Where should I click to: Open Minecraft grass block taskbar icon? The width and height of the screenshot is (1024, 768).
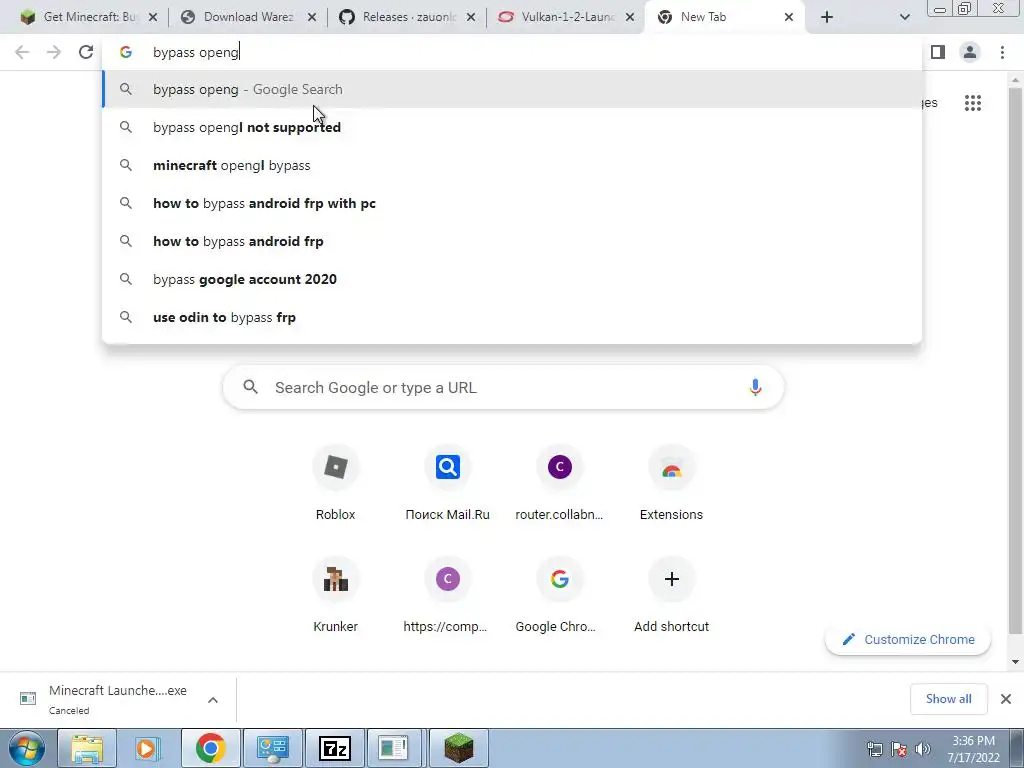(458, 748)
